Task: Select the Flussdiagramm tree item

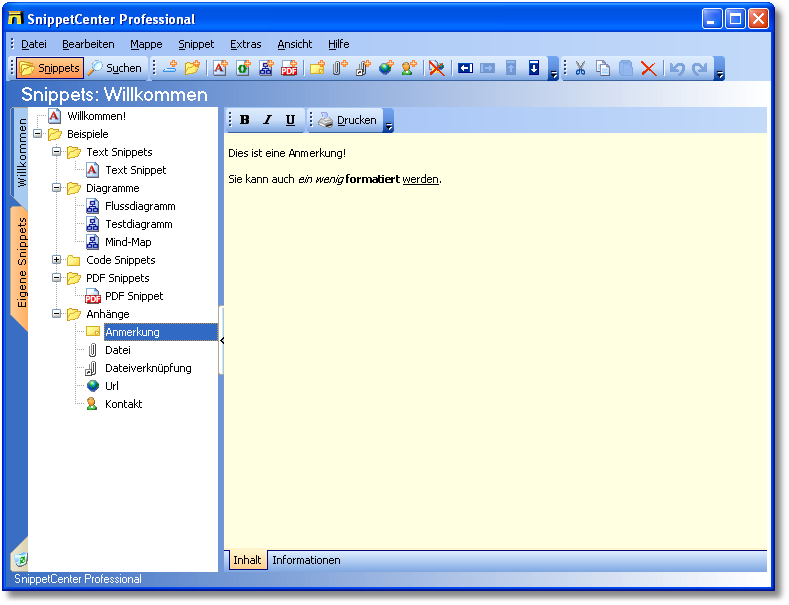Action: tap(140, 206)
